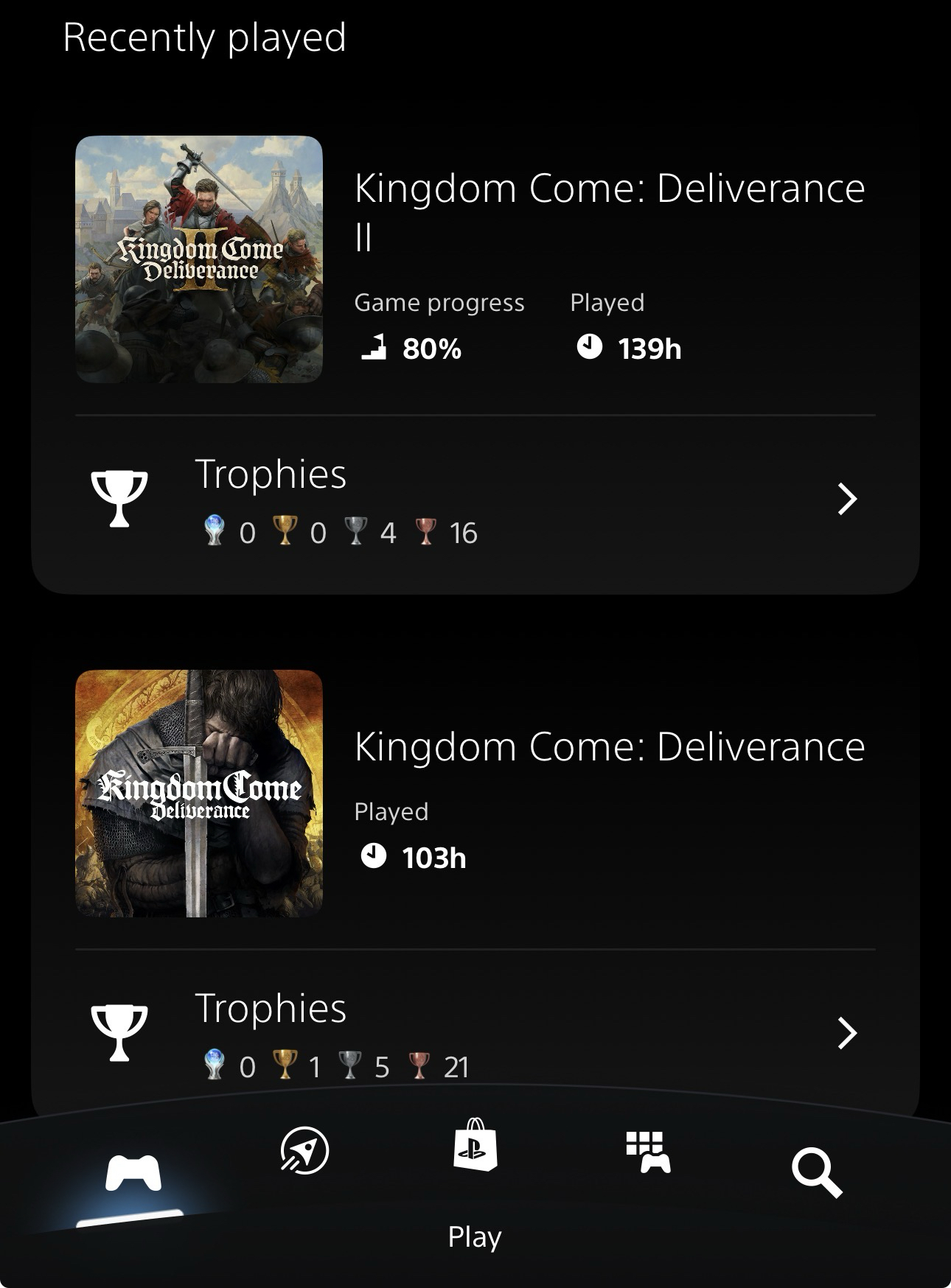
Task: Open the Kingdom Come: Deliverance title link
Action: (x=609, y=746)
